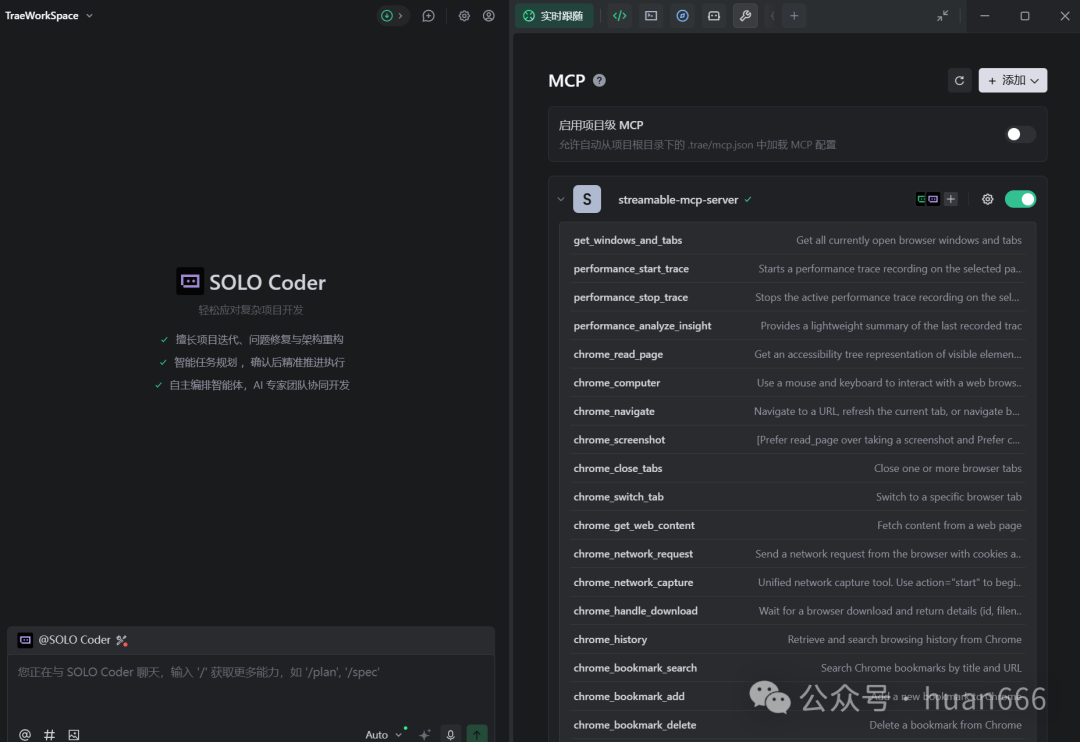Start a new chat with plus bubble icon
Screen dimensions: 1080x742
pos(428,16)
